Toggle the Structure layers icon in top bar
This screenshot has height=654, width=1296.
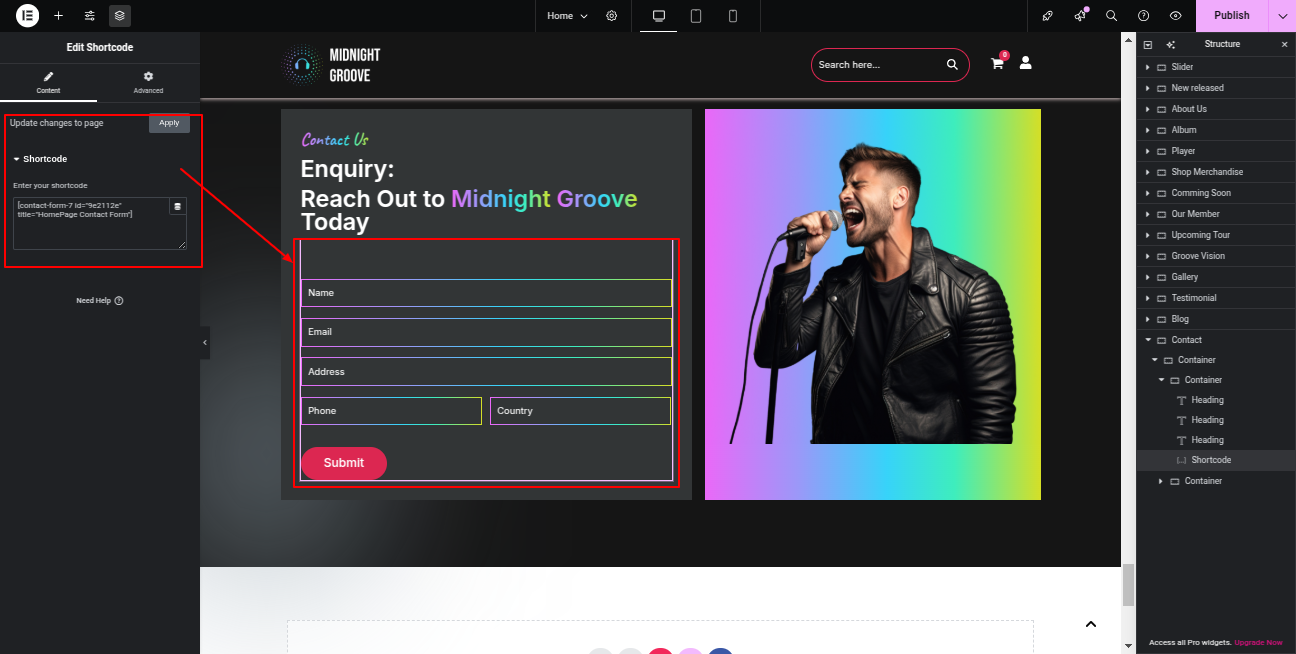120,16
